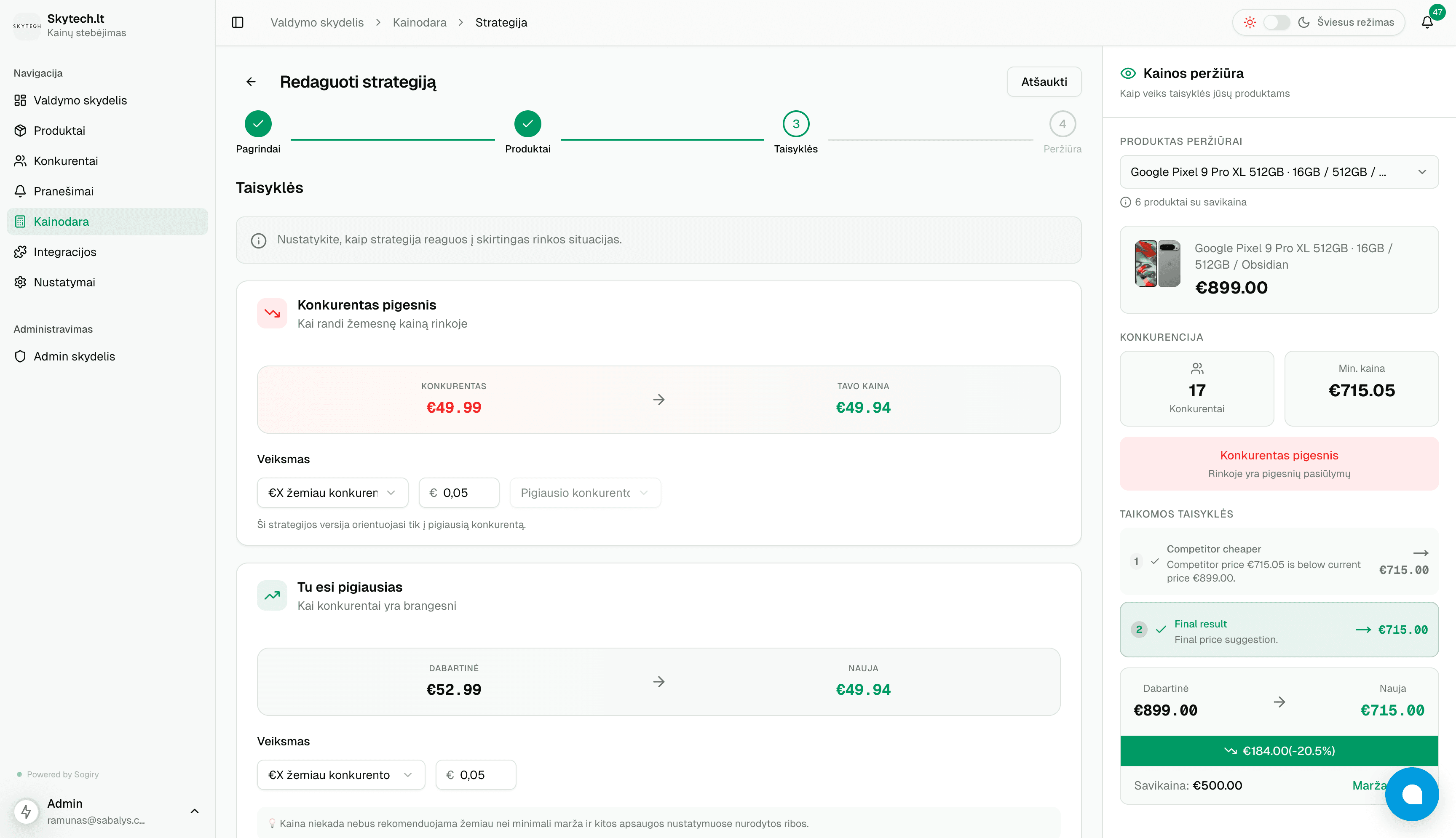
Task: Click the eye icon next to Kainos peržiūra
Action: pos(1128,73)
